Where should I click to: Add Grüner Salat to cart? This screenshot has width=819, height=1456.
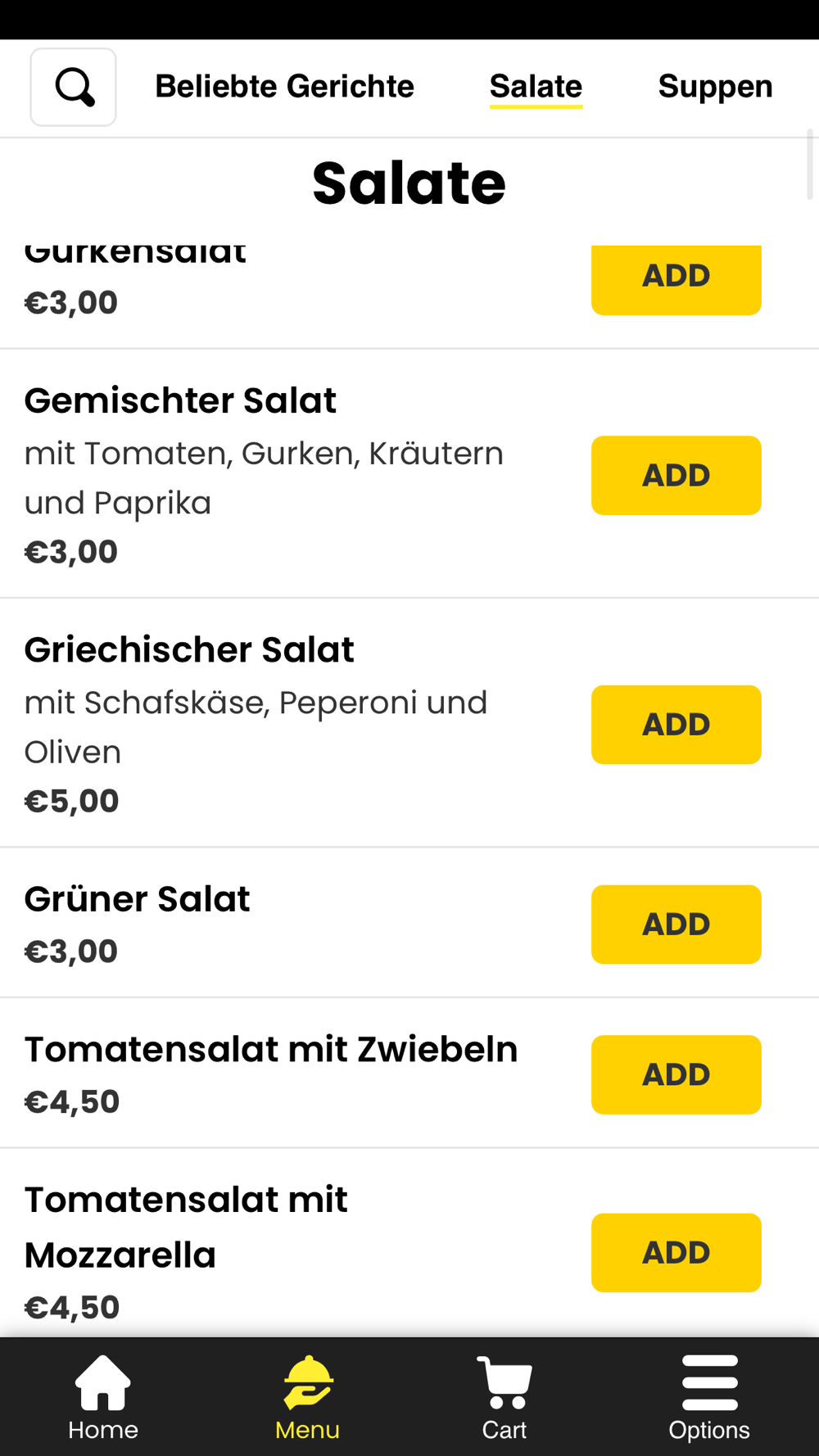pos(676,925)
